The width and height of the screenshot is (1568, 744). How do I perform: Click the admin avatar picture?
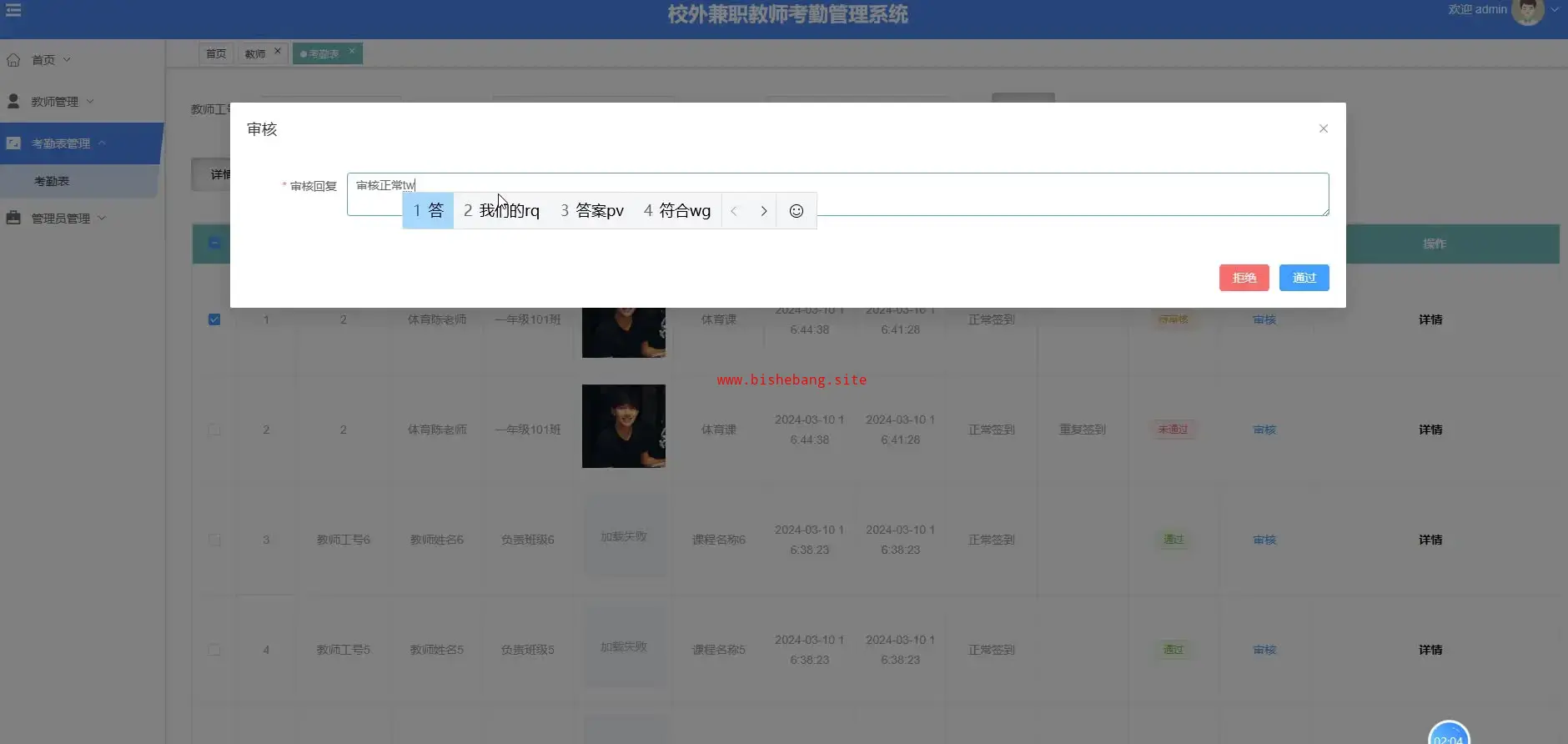click(x=1527, y=11)
